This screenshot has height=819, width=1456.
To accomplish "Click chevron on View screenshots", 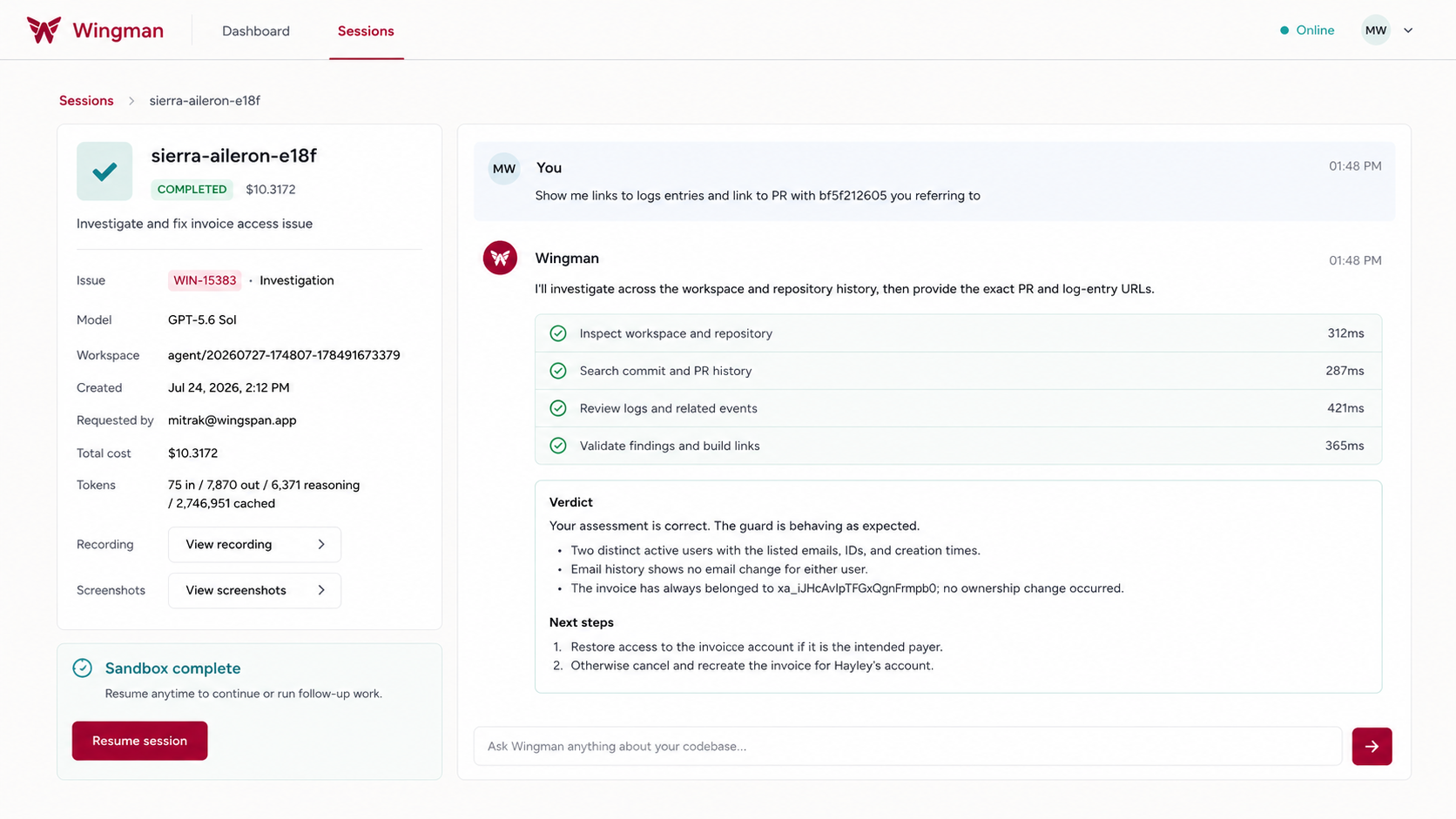I will click(321, 591).
